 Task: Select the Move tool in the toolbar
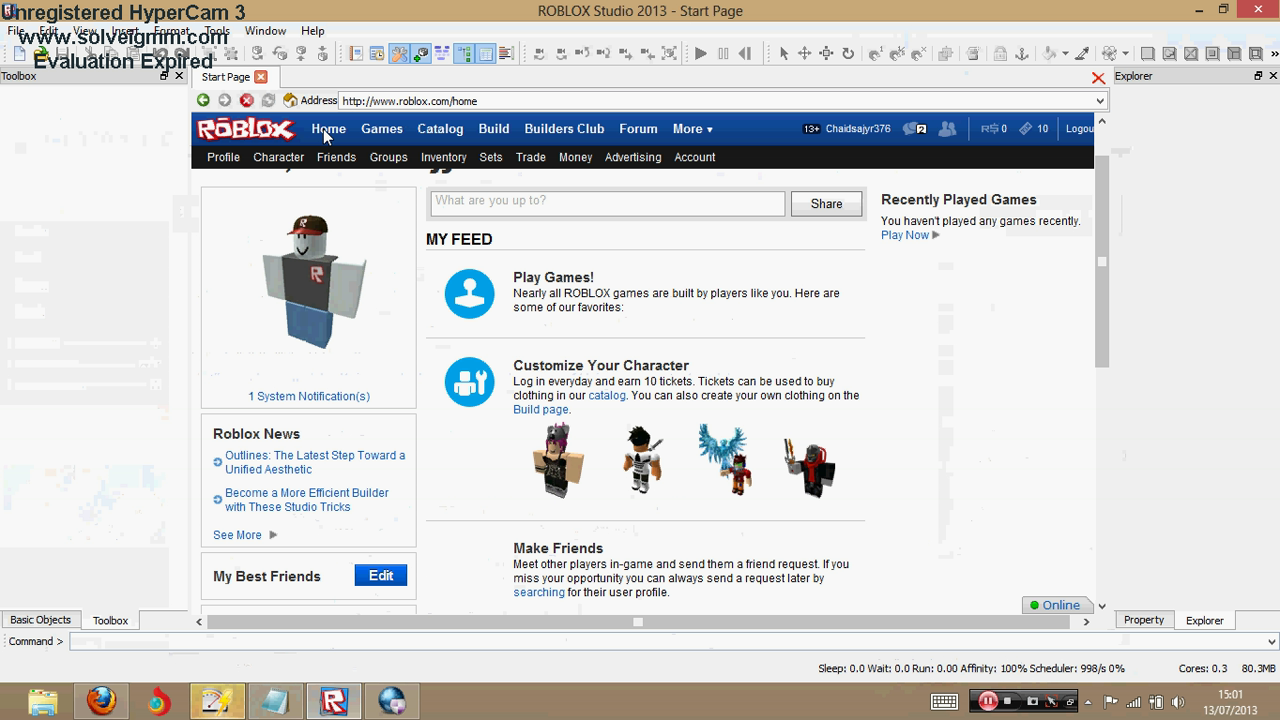804,54
